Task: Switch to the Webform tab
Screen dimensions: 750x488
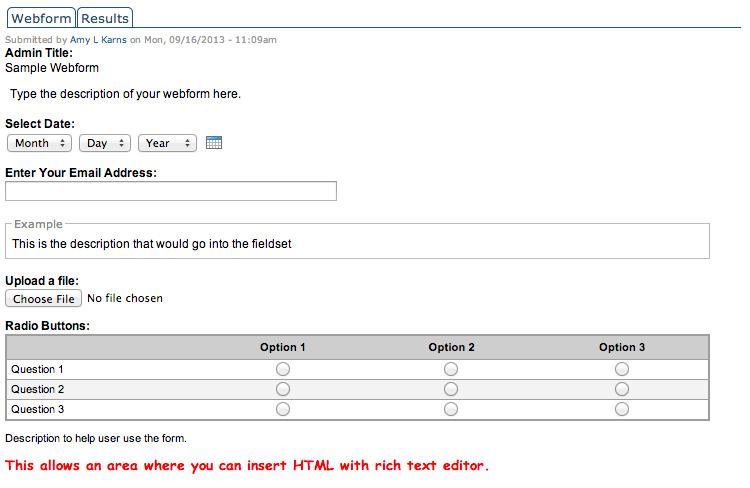Action: click(41, 18)
